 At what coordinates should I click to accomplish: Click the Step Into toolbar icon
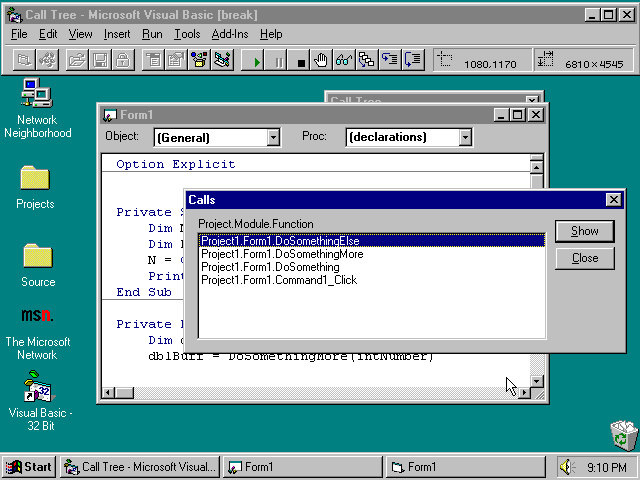coord(390,60)
